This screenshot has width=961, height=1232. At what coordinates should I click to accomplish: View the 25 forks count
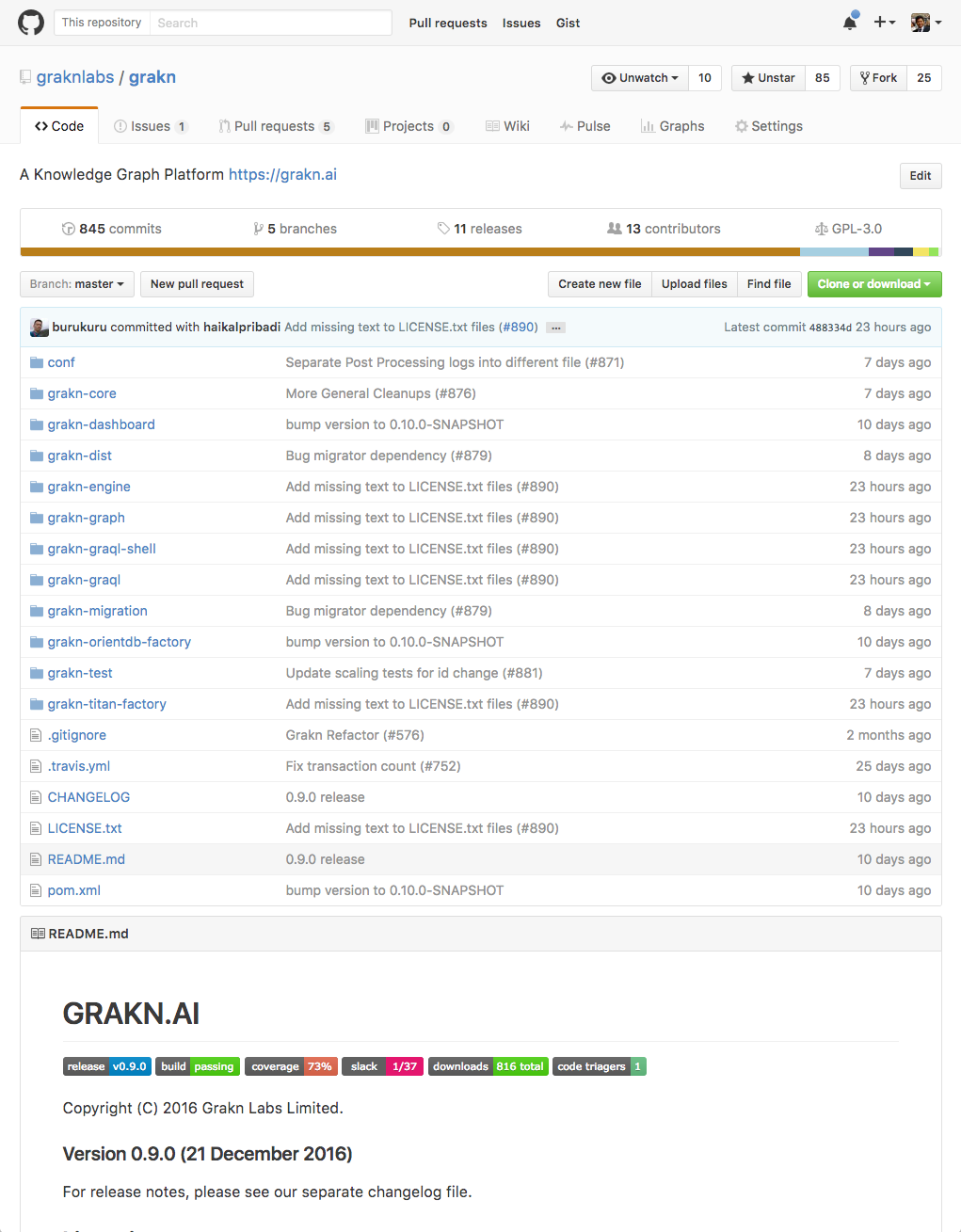pos(924,78)
